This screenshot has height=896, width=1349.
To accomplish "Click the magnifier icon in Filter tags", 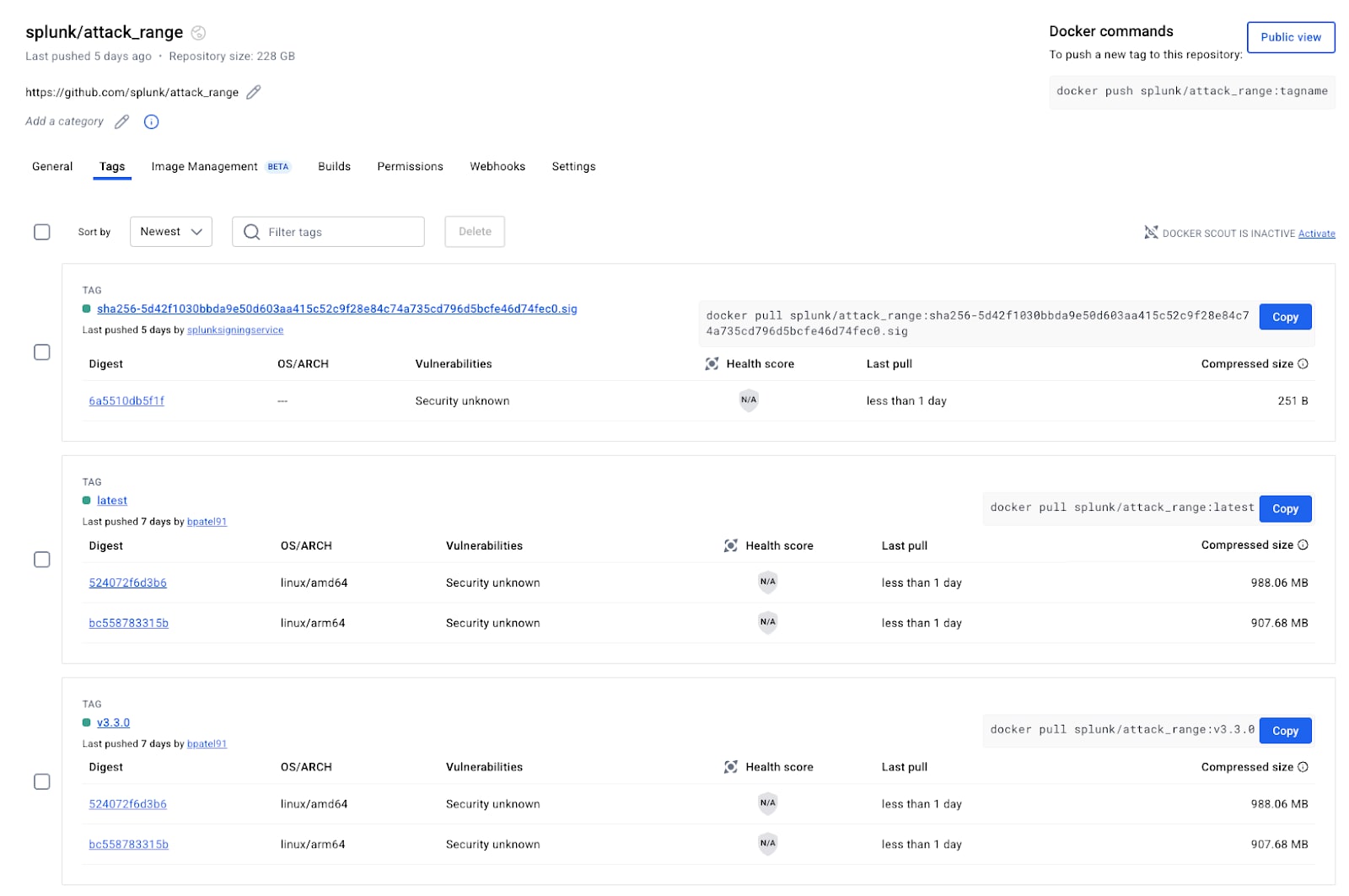I will coord(251,232).
